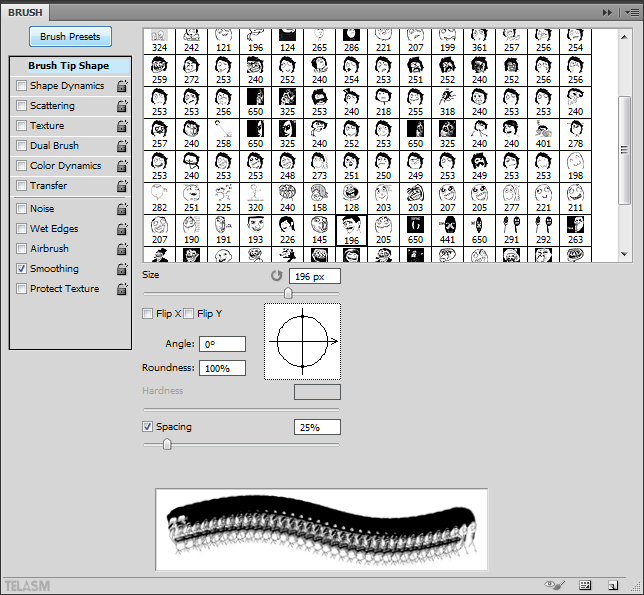
Task: Enable the Color Dynamics checkbox
Action: click(x=21, y=165)
